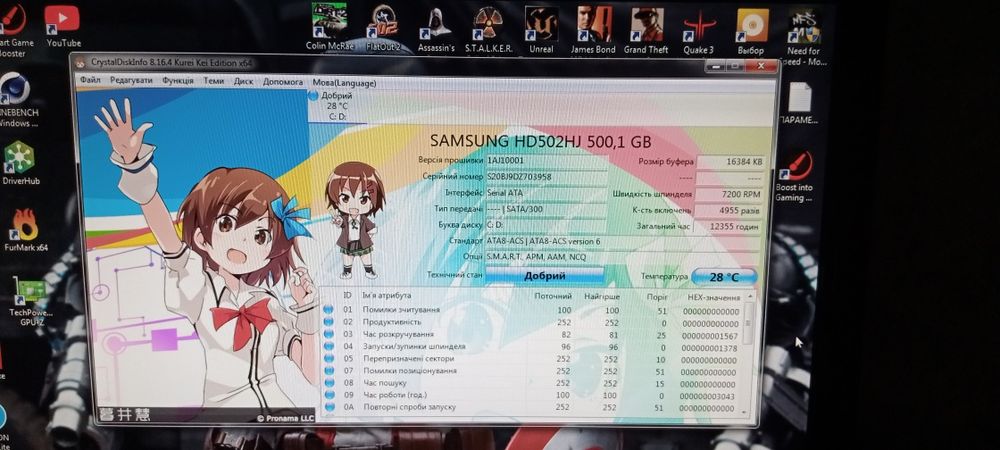Select the Перепризначені сектори row
This screenshot has width=1000, height=450.
click(532, 359)
